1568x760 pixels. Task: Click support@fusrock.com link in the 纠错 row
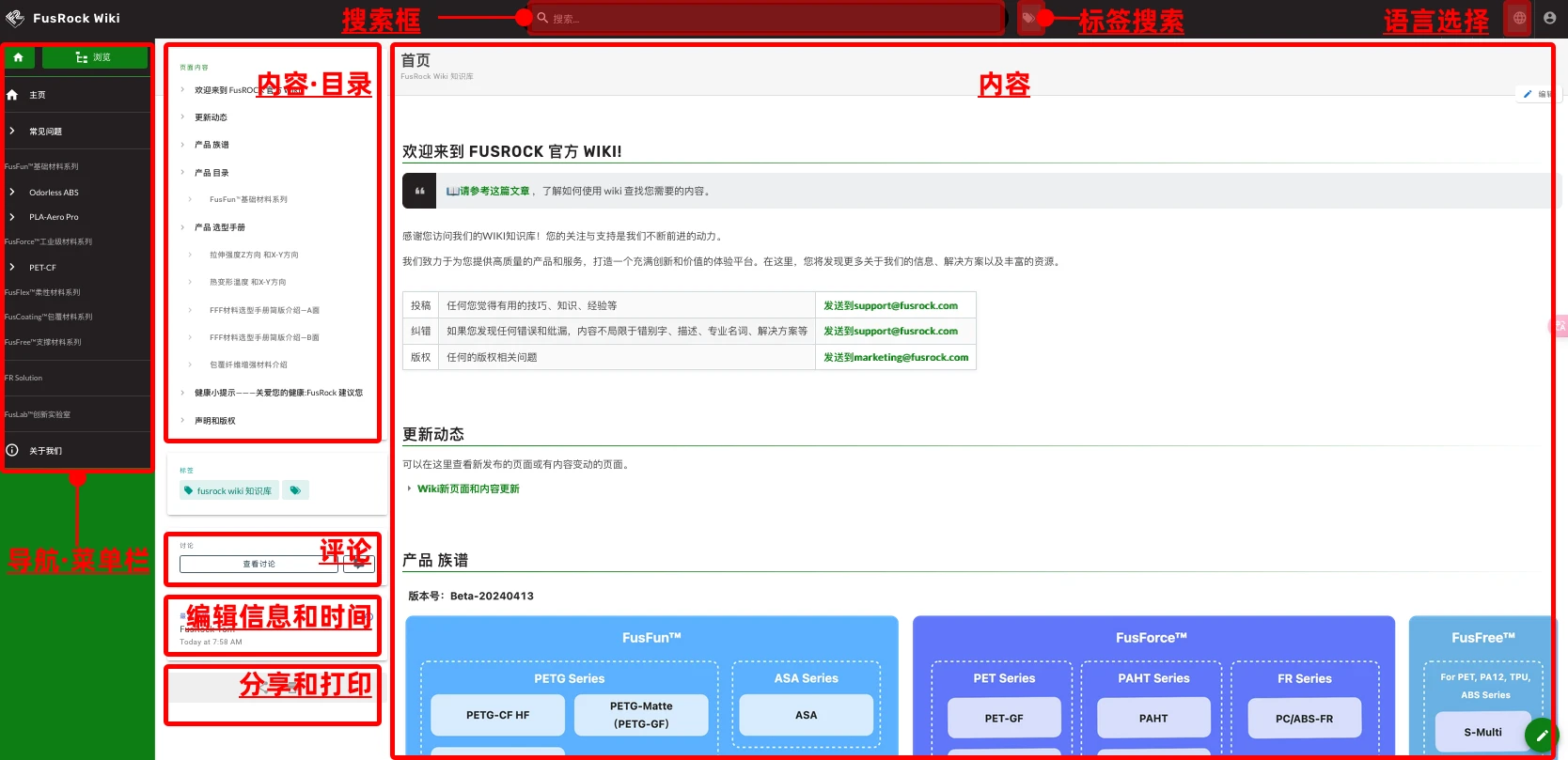(890, 331)
